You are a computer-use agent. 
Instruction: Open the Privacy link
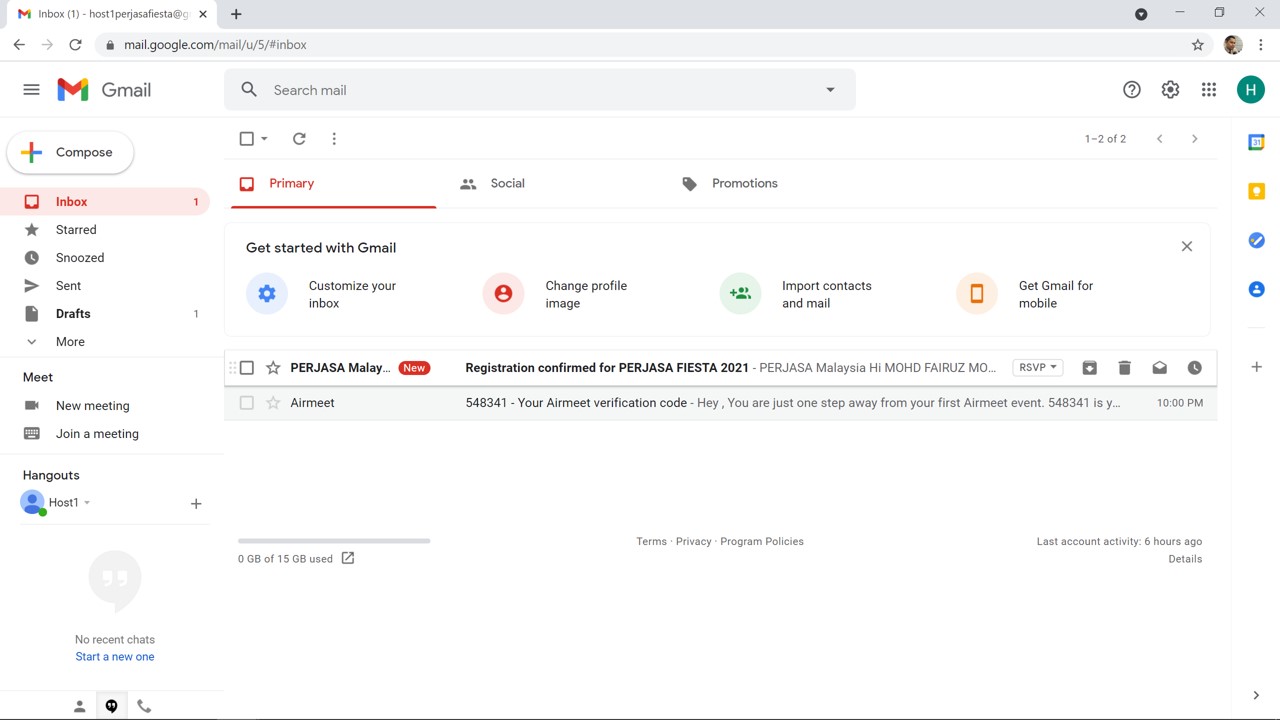(694, 541)
